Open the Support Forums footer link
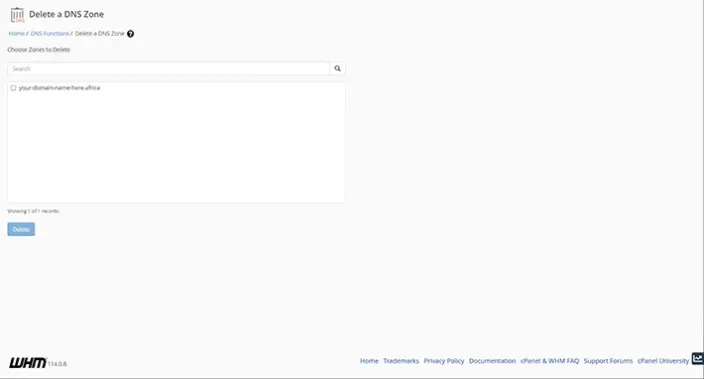 (608, 361)
